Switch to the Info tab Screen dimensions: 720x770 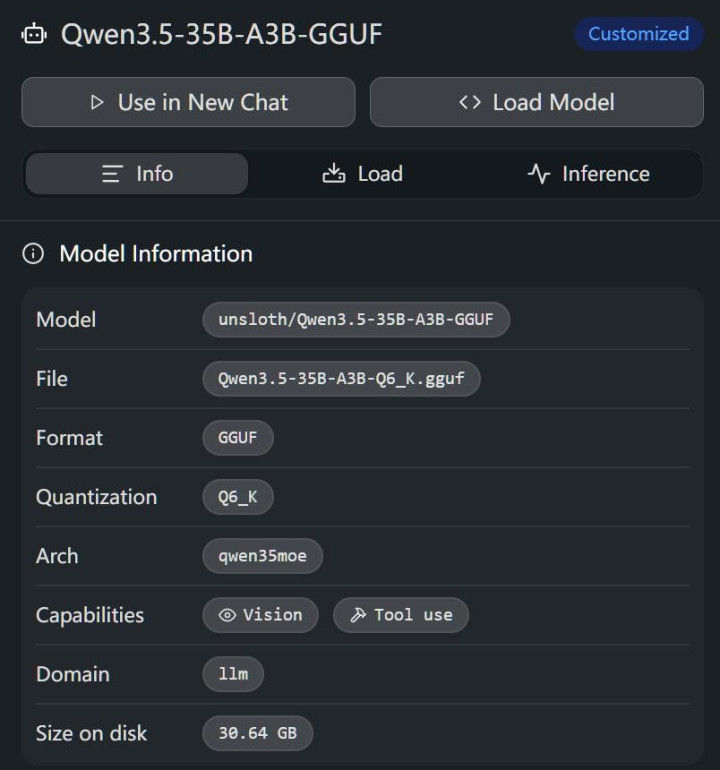137,174
